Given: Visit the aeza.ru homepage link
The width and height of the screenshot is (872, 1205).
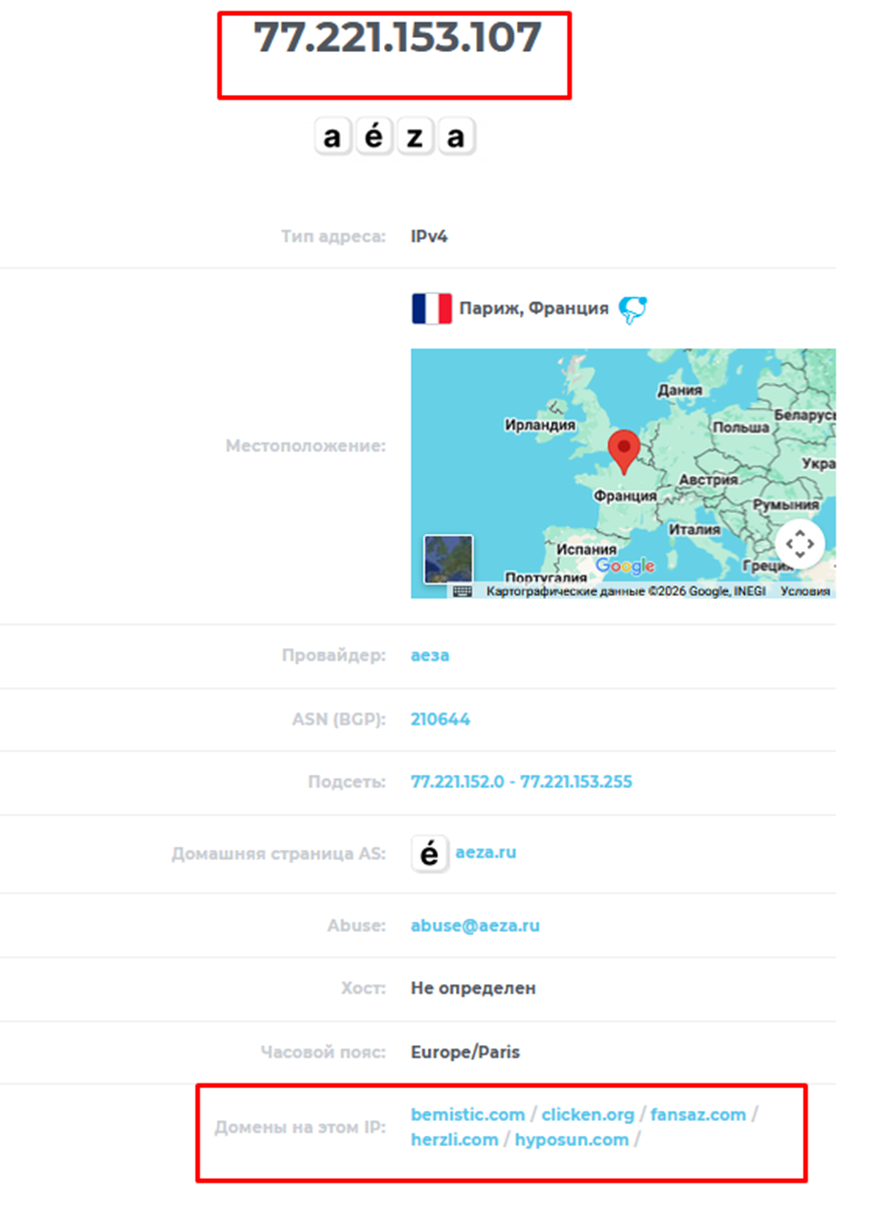Looking at the screenshot, I should 486,853.
